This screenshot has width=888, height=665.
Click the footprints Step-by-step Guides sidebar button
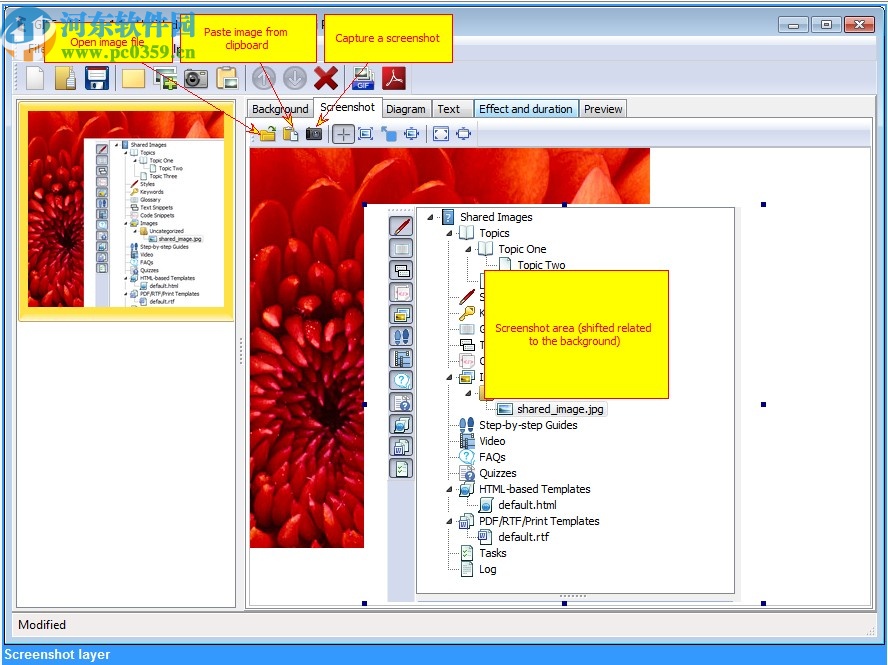(x=401, y=336)
